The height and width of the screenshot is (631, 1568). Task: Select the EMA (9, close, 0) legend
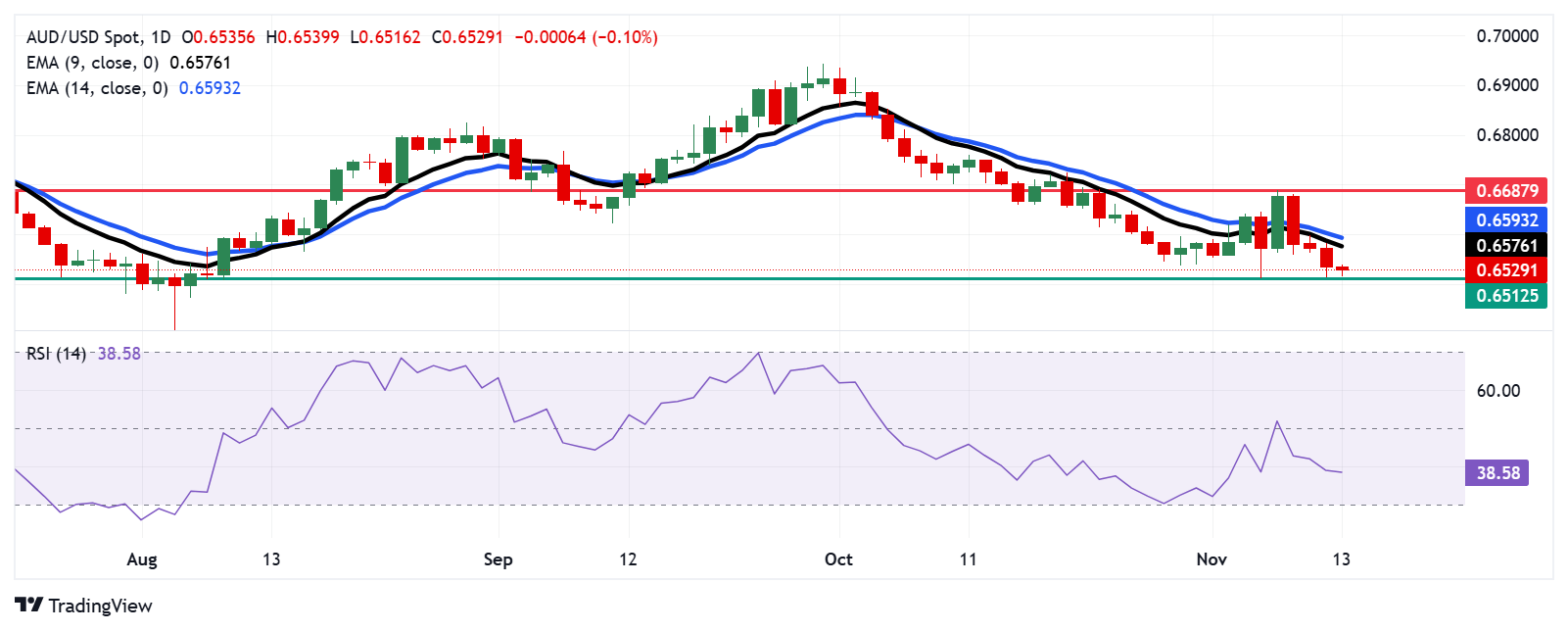tap(92, 63)
